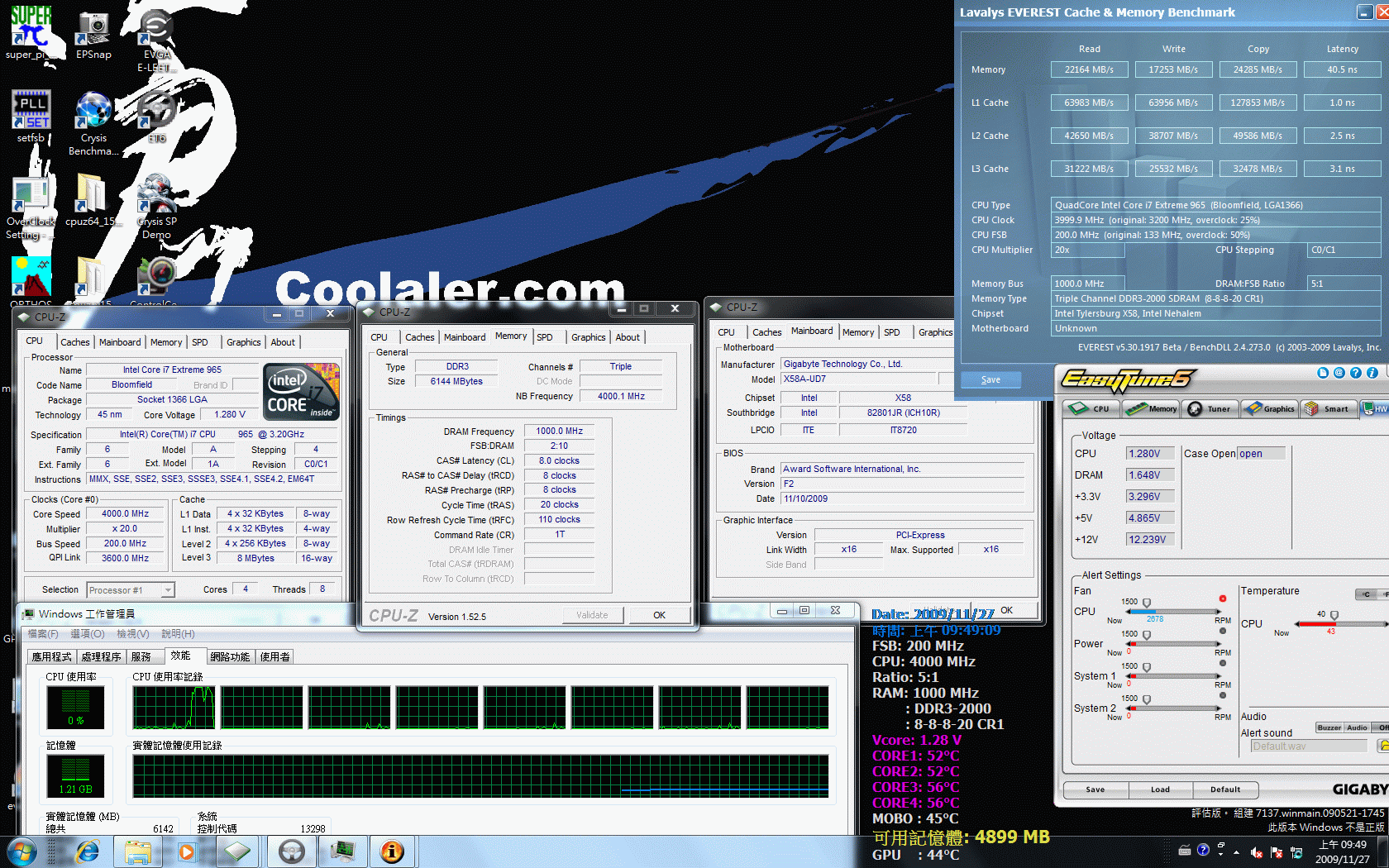Viewport: 1389px width, 868px height.
Task: Click the blue question mark help tray icon
Action: pos(1203,849)
